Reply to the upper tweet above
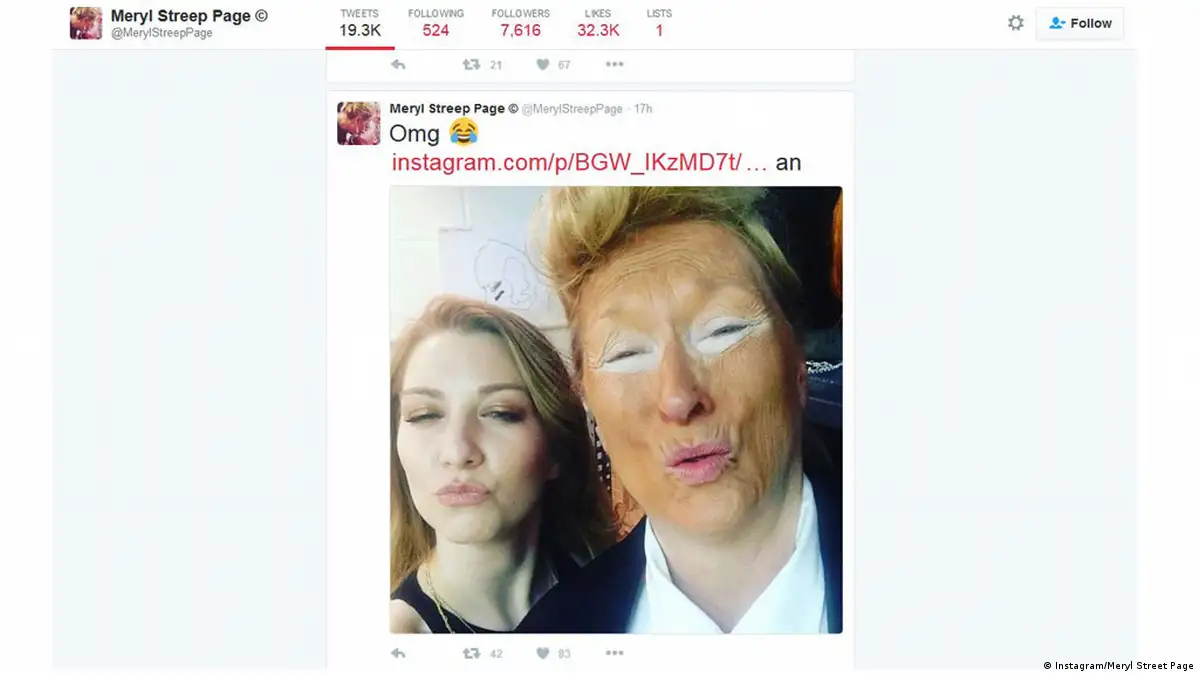The image size is (1199, 674). pos(398,65)
